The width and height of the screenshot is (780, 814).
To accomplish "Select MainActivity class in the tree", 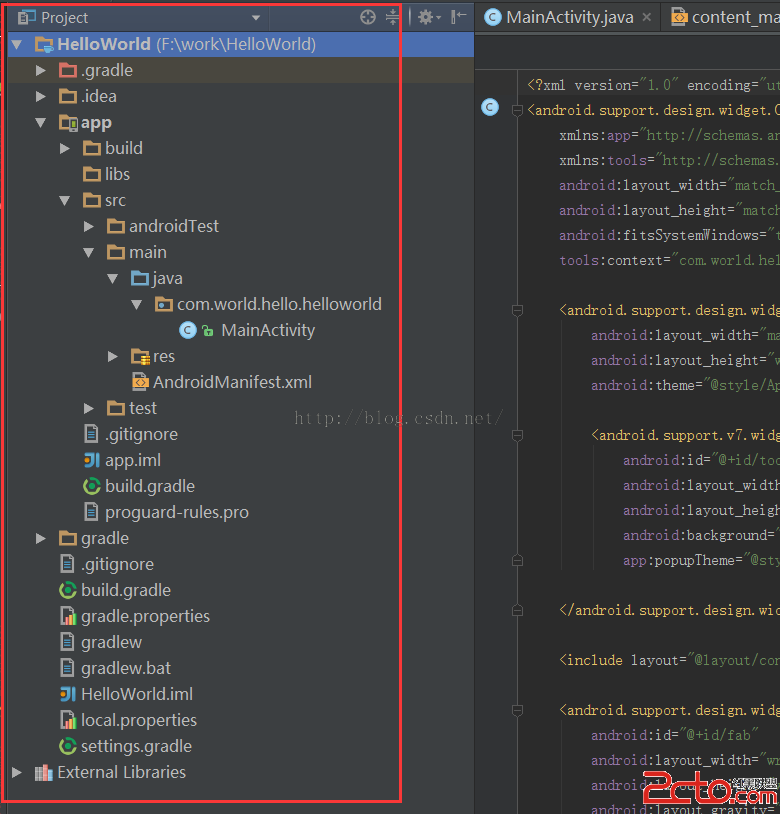I will click(x=267, y=330).
